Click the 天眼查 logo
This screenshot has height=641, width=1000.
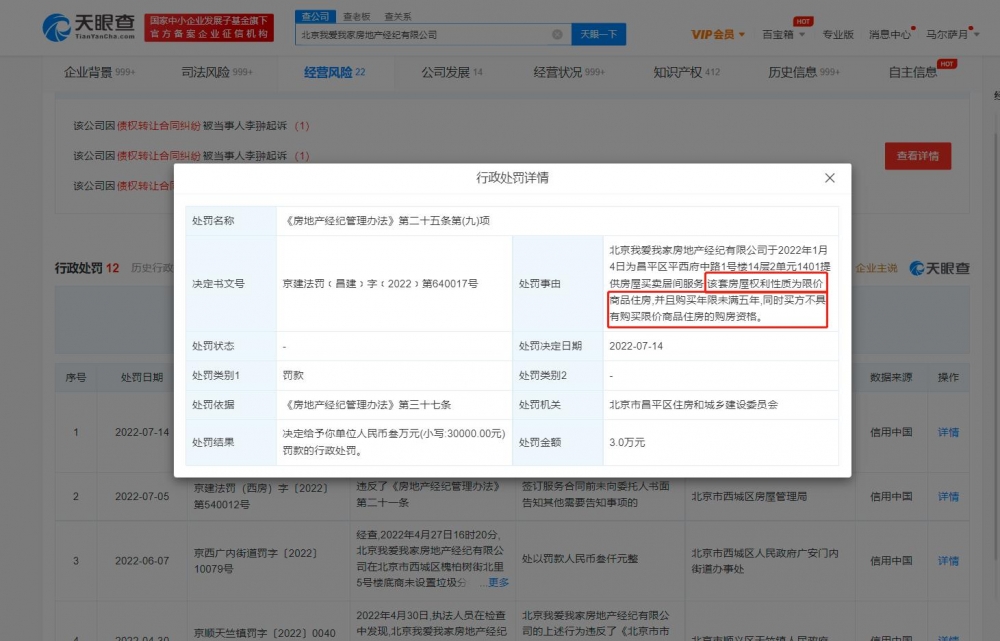tap(89, 27)
